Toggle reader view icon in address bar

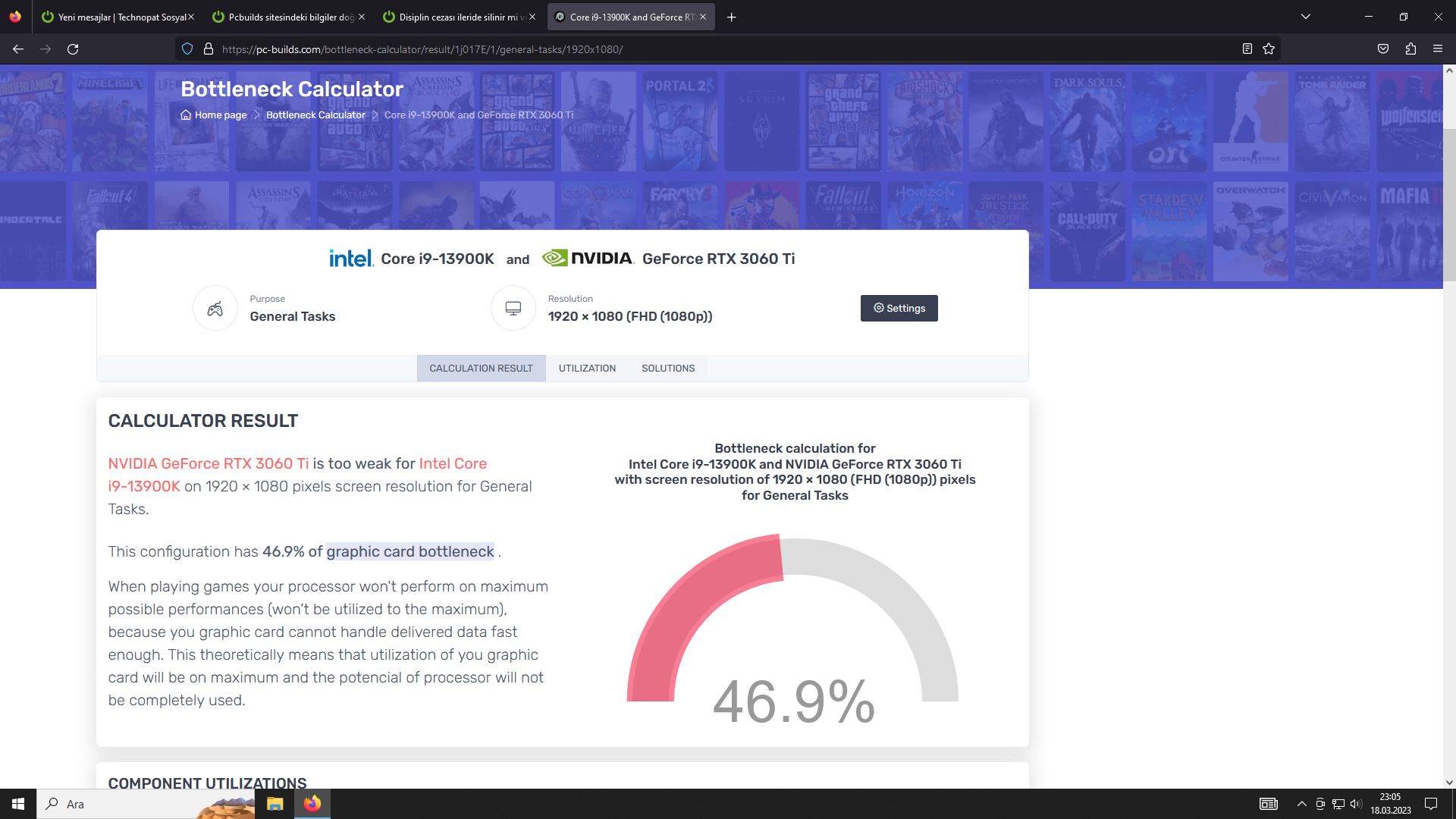click(1247, 49)
